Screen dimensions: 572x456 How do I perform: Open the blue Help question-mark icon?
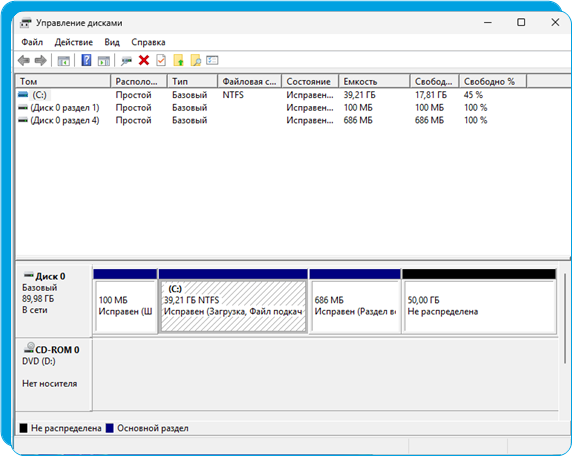click(86, 60)
